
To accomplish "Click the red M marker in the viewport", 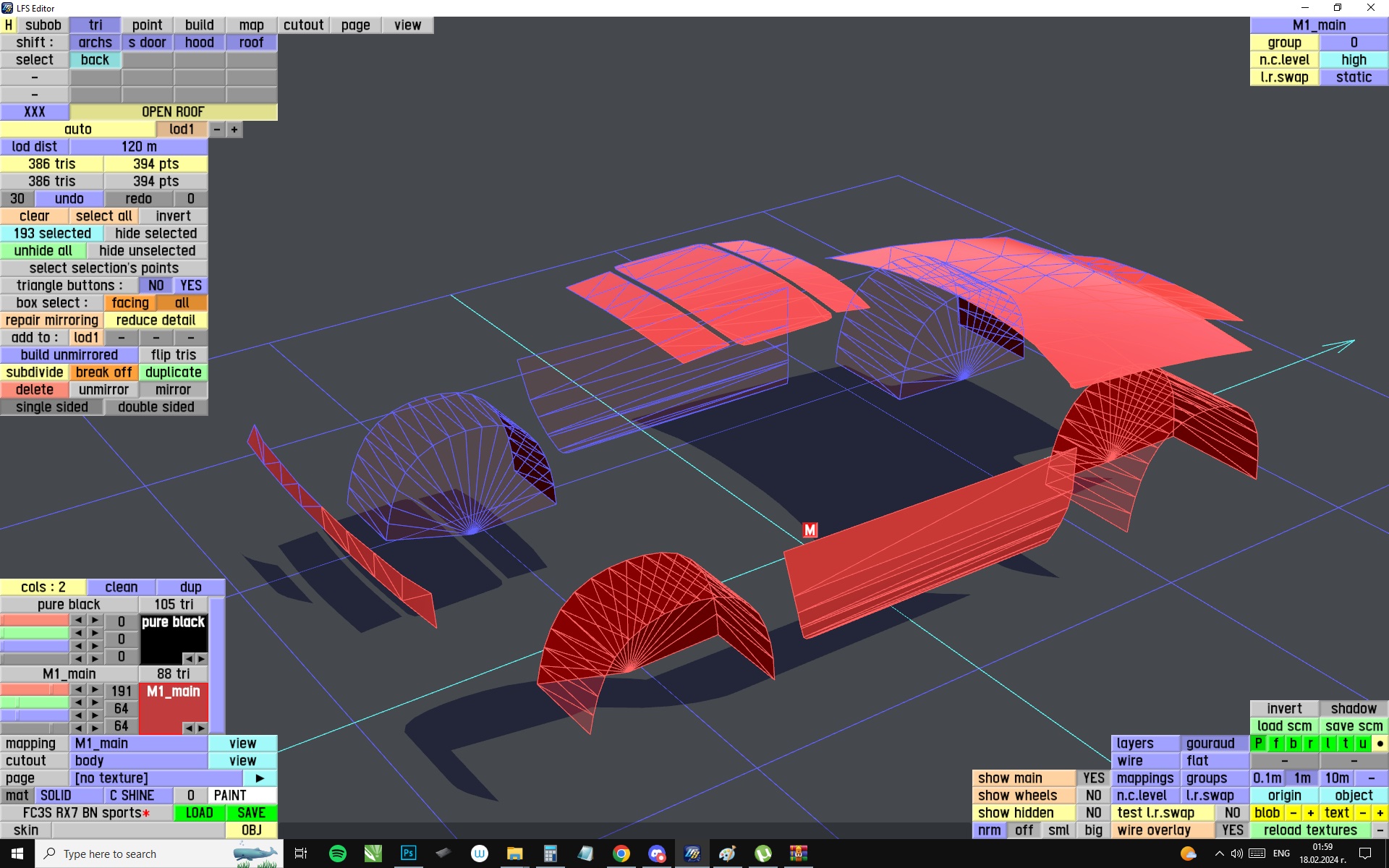I will 810,530.
